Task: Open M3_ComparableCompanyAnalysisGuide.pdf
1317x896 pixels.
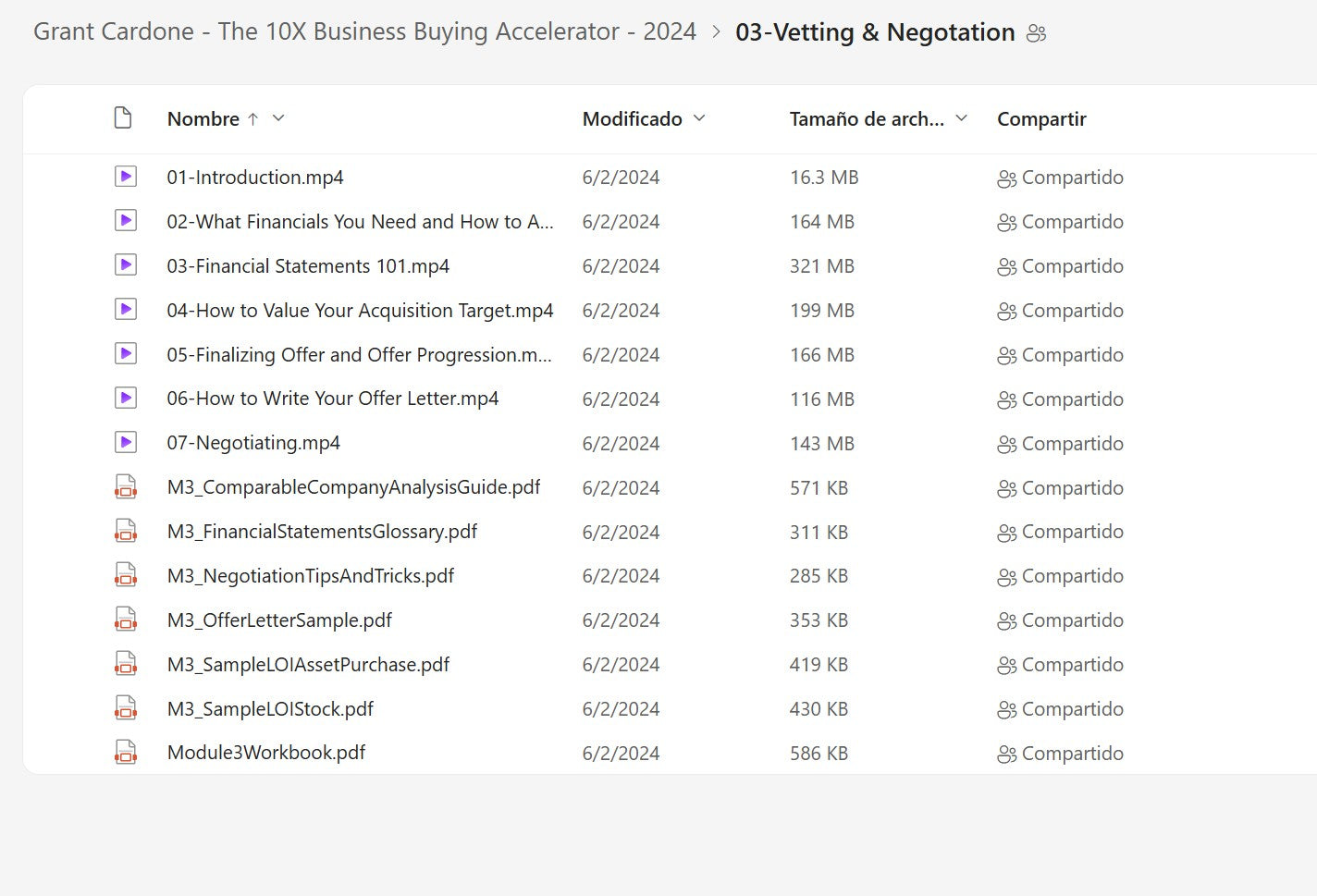Action: point(353,487)
